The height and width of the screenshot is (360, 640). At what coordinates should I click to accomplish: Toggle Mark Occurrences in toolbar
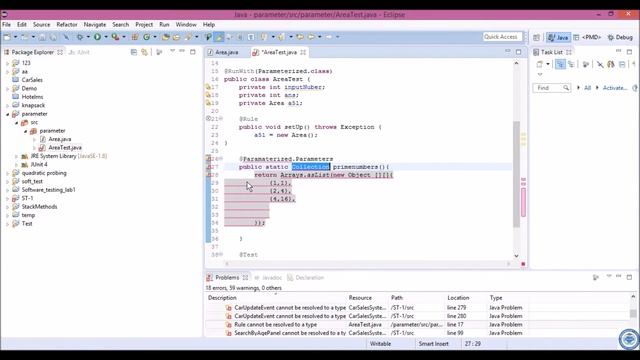(x=219, y=37)
